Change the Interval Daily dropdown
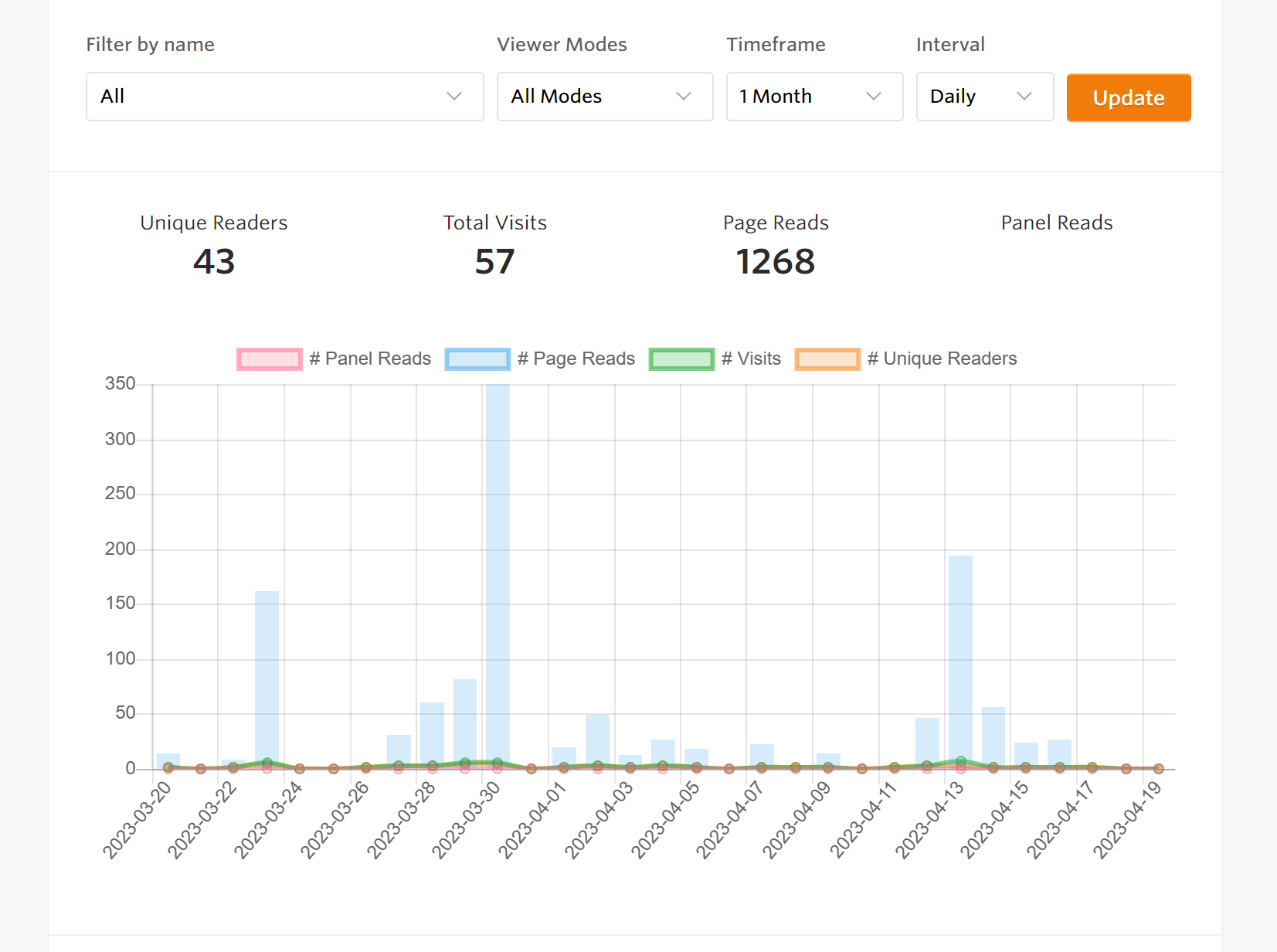Viewport: 1277px width, 952px height. (x=984, y=97)
